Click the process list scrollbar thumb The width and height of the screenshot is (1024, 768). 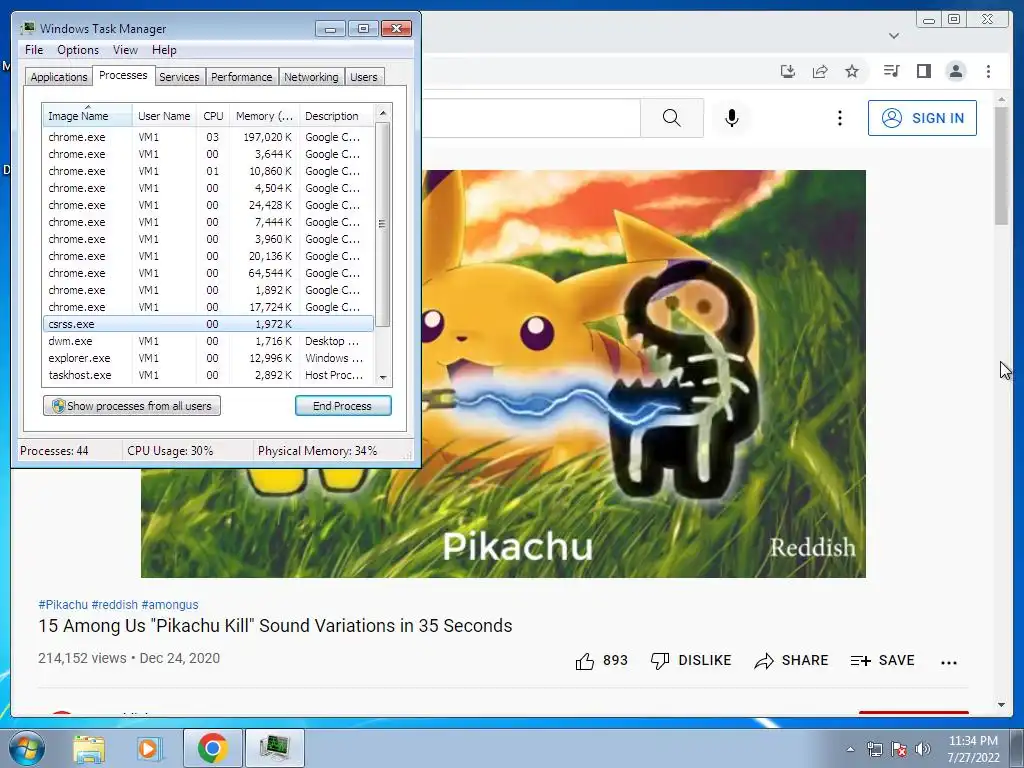[383, 224]
